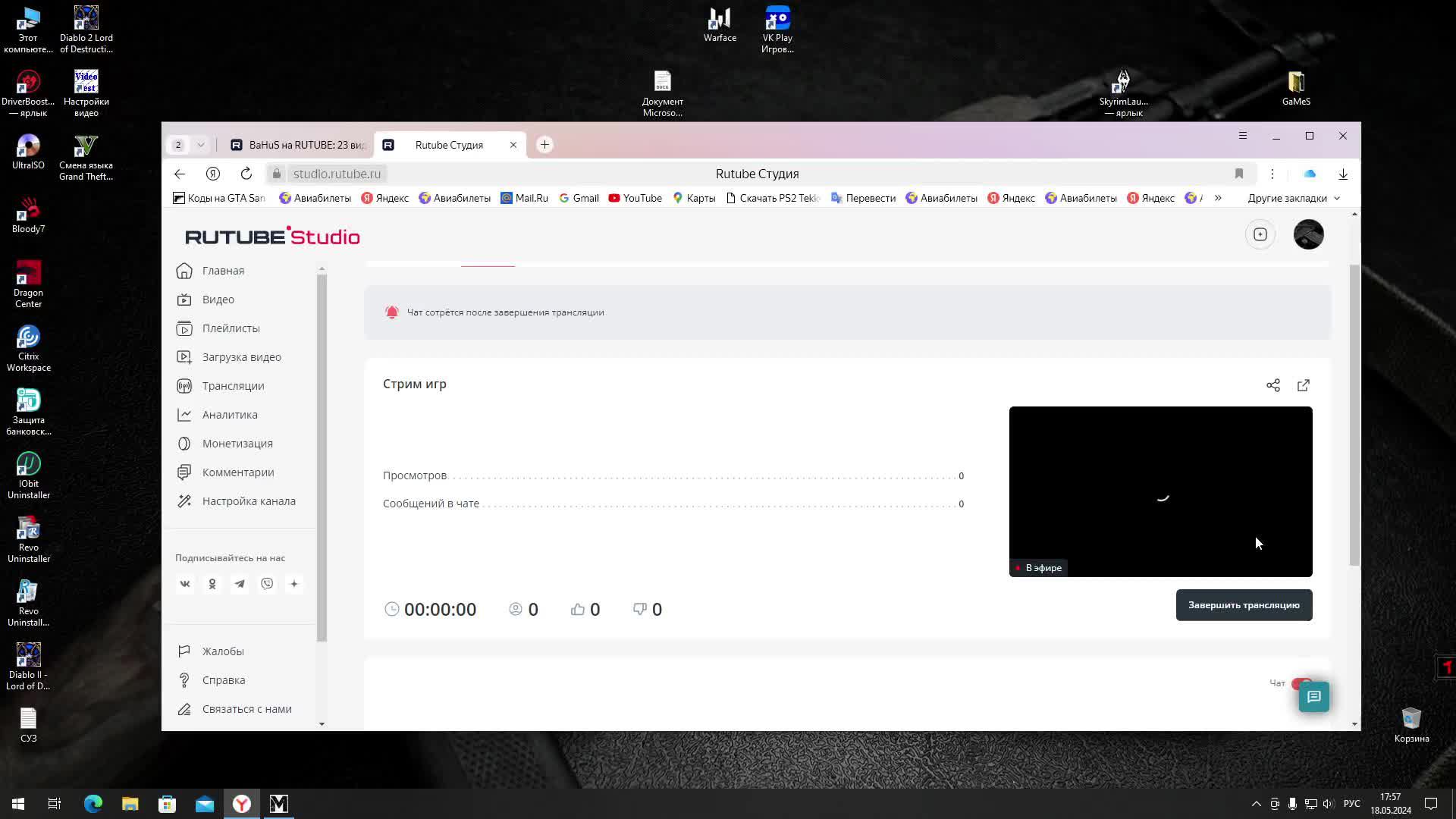
Task: Expand the Другие закладки bookmarks folder
Action: [x=1294, y=198]
